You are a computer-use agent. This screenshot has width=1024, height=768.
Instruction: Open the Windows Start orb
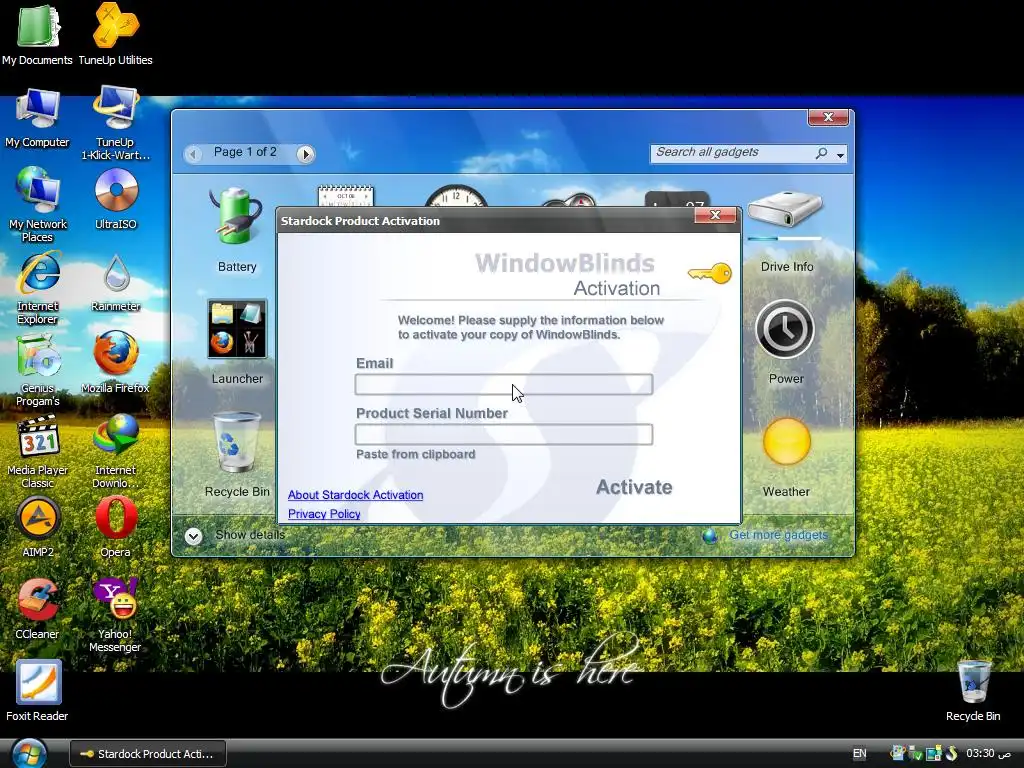coord(29,753)
